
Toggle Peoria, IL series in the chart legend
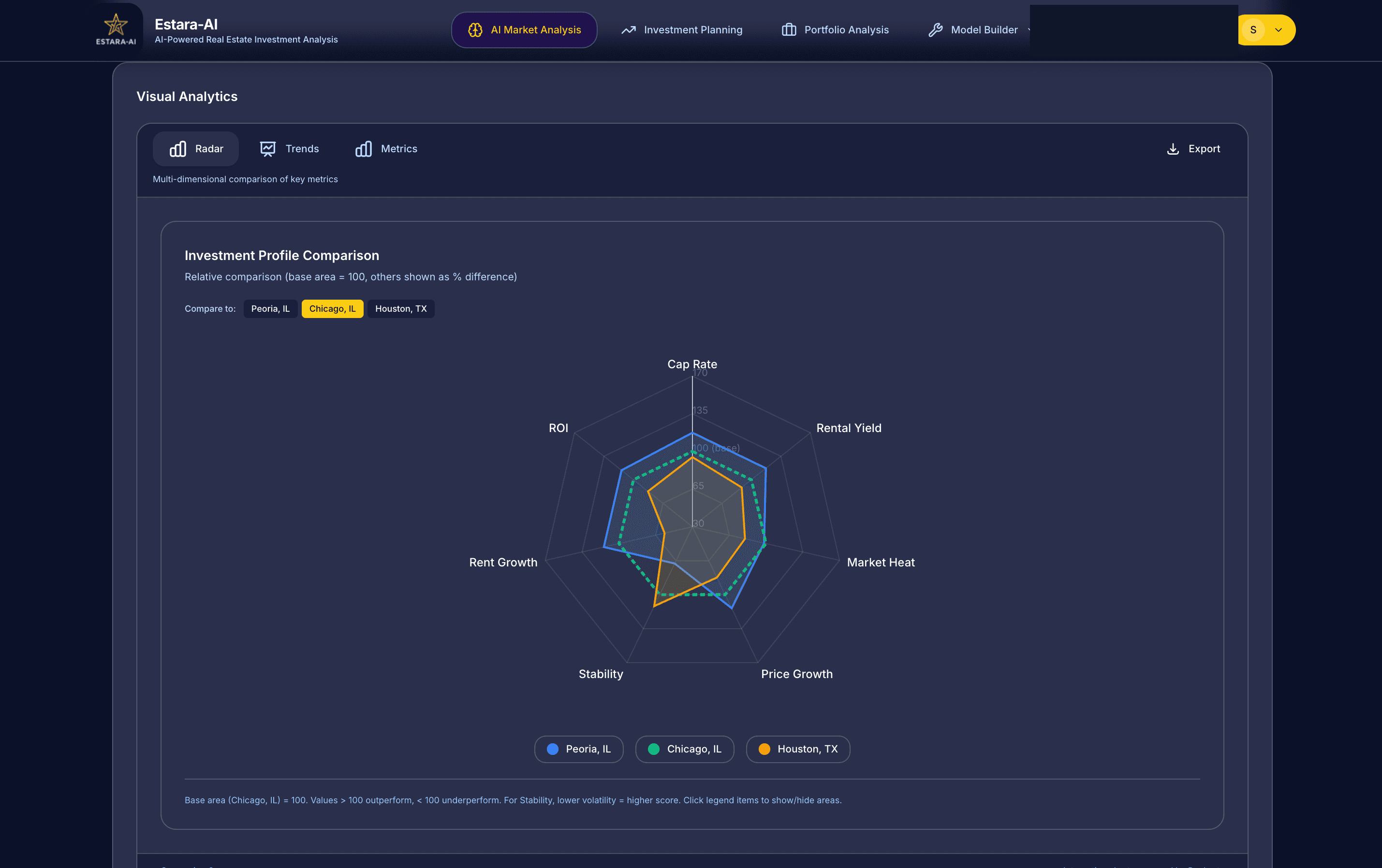point(578,749)
